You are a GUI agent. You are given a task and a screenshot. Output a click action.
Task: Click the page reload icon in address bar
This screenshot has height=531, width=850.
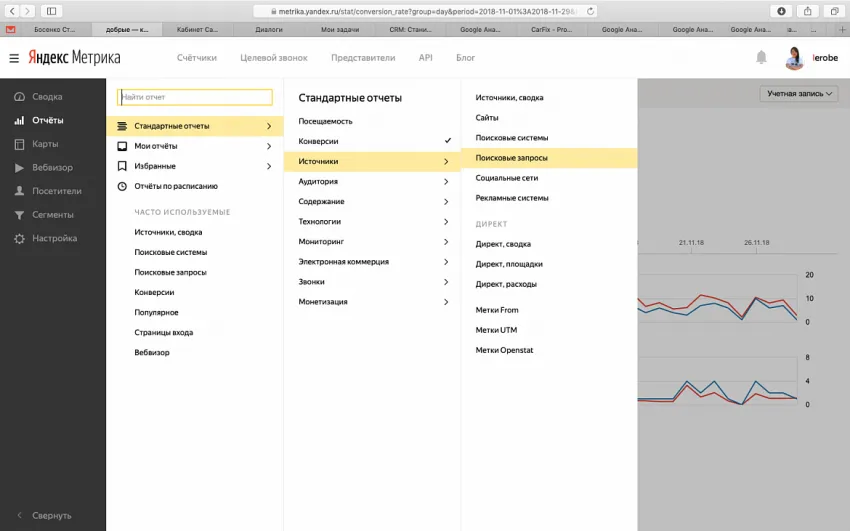tap(591, 11)
